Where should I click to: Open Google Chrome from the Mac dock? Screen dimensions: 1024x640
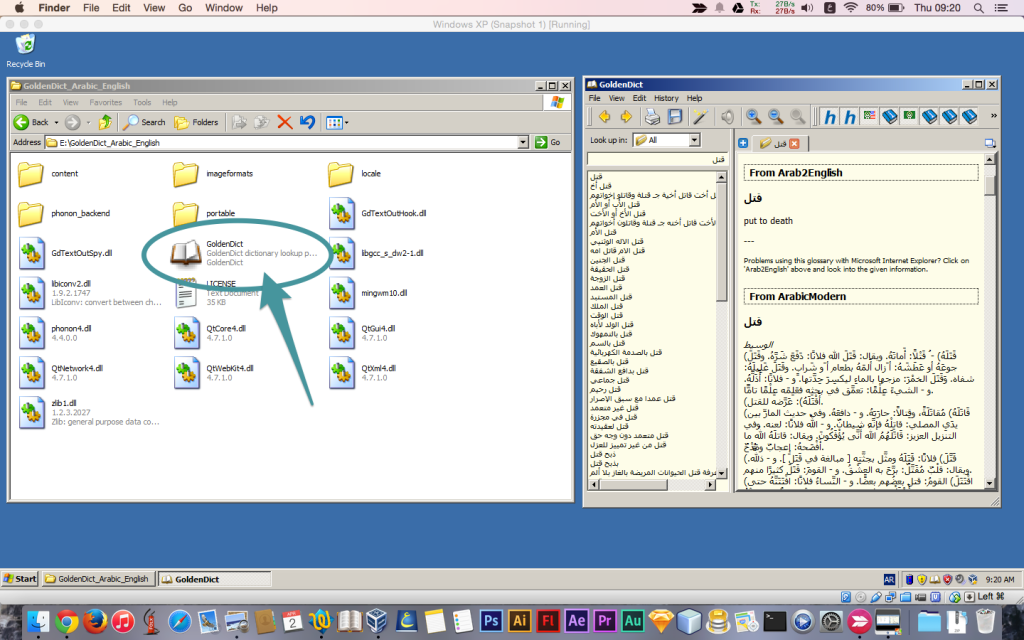(x=66, y=621)
